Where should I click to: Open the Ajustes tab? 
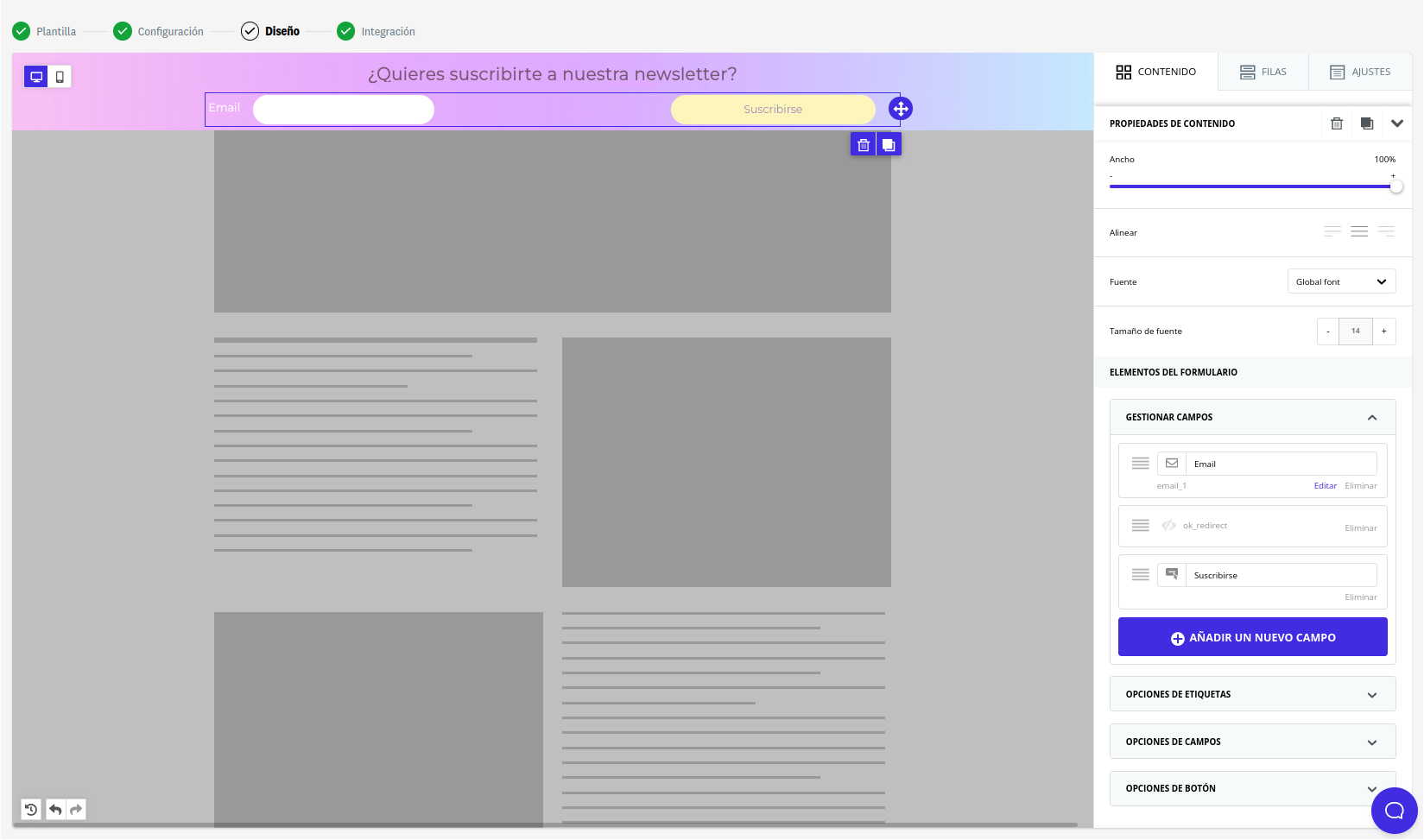[1360, 72]
